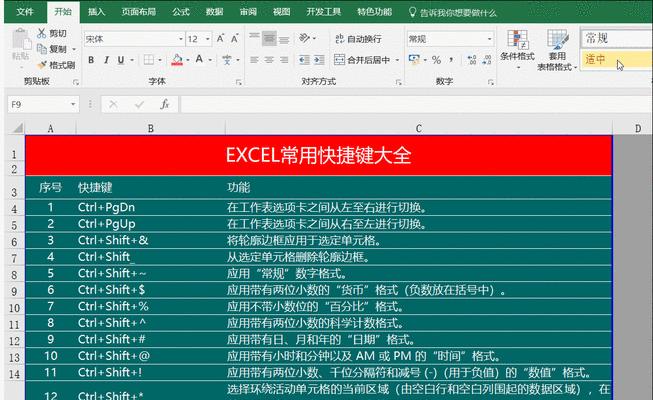The width and height of the screenshot is (653, 400).
Task: Expand the font color dropdown arrow
Action: [x=210, y=60]
